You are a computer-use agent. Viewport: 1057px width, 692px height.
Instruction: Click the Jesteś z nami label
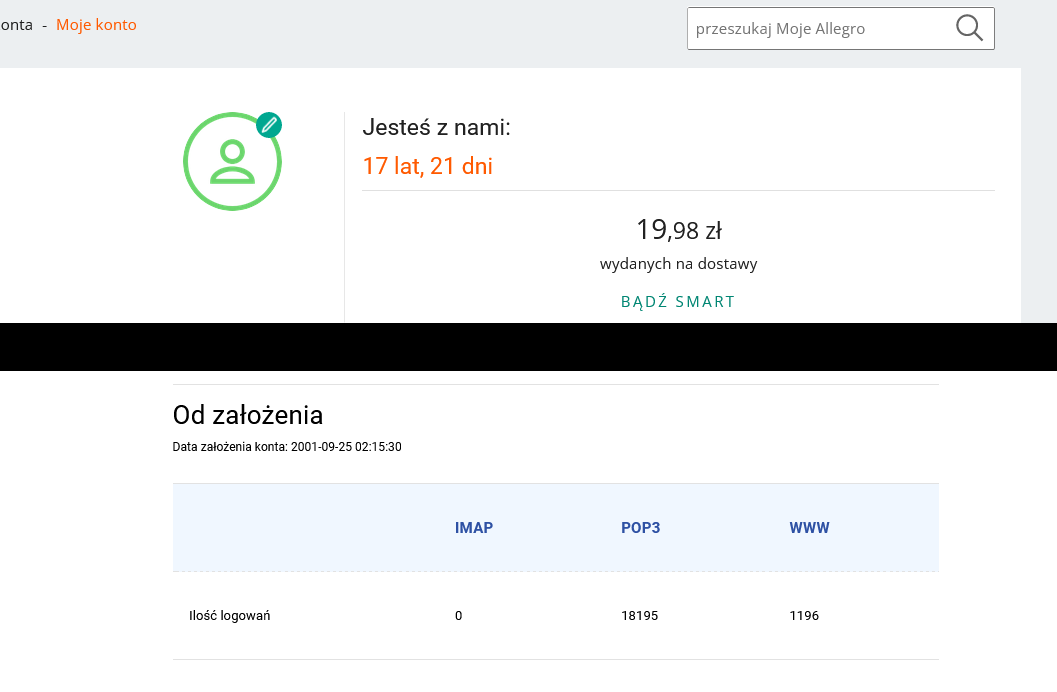[x=436, y=127]
